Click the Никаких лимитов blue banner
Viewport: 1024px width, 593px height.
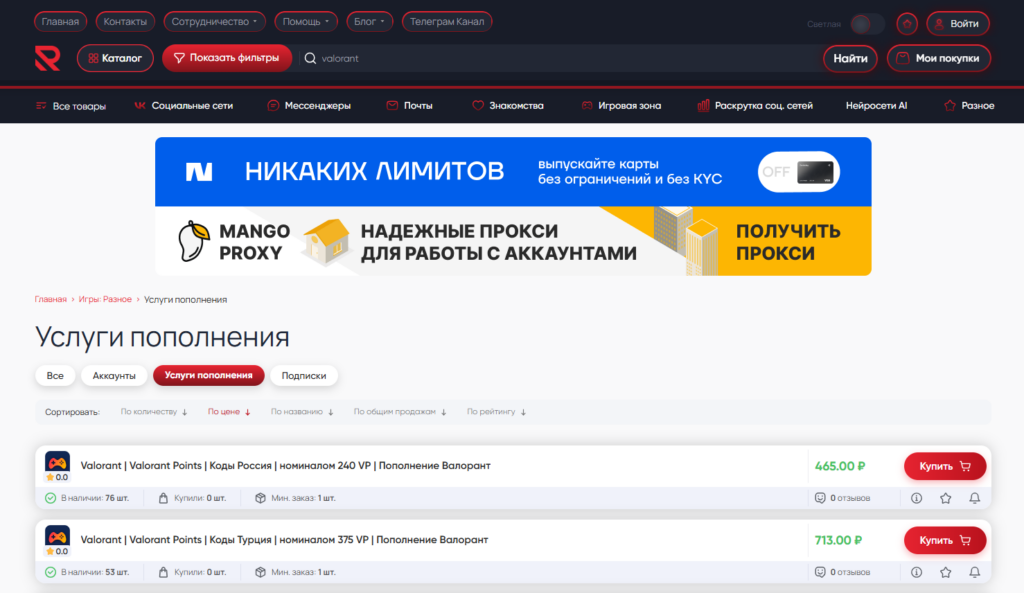[513, 172]
